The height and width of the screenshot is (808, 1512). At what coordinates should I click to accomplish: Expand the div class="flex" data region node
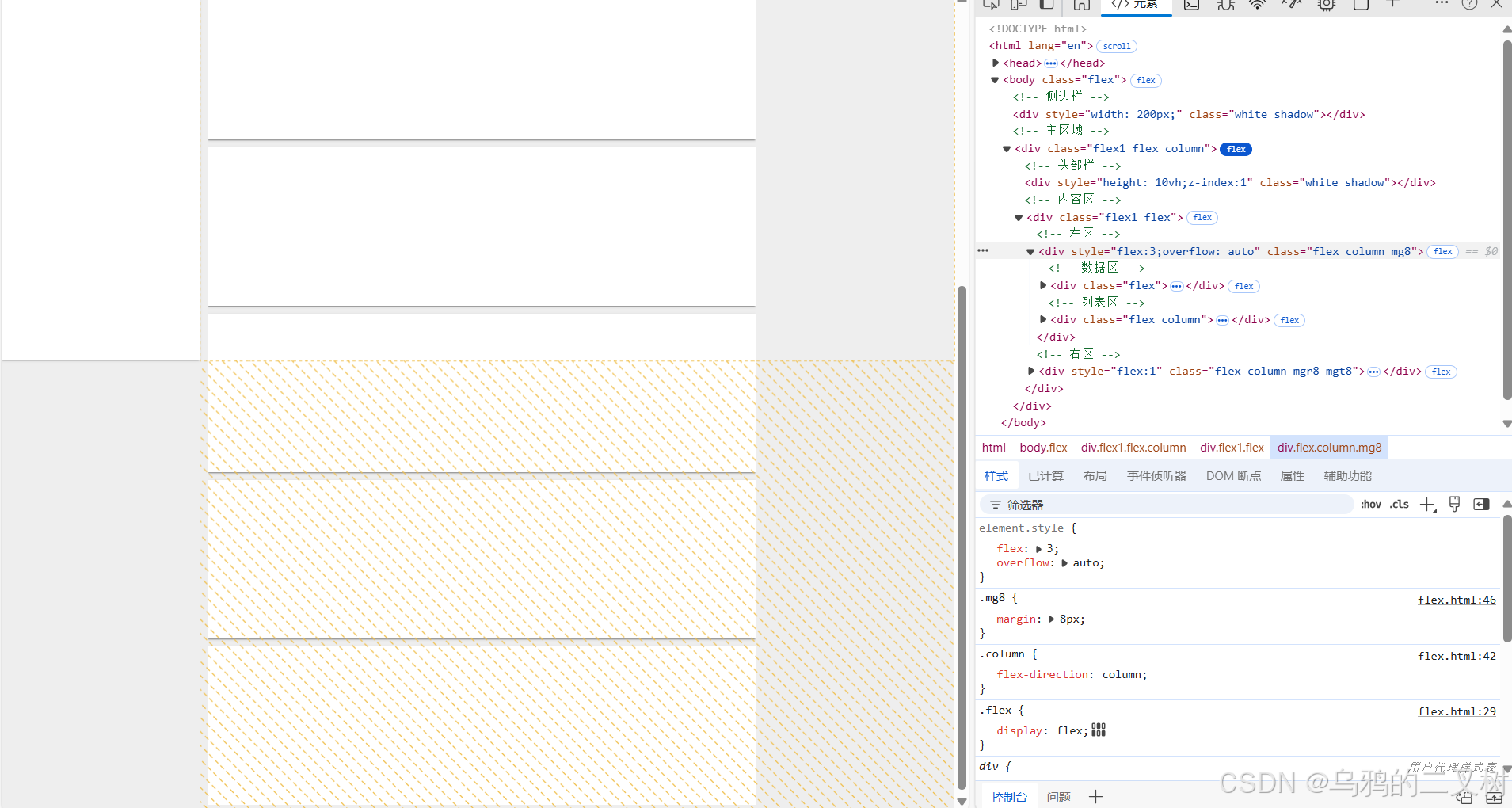pos(1042,286)
